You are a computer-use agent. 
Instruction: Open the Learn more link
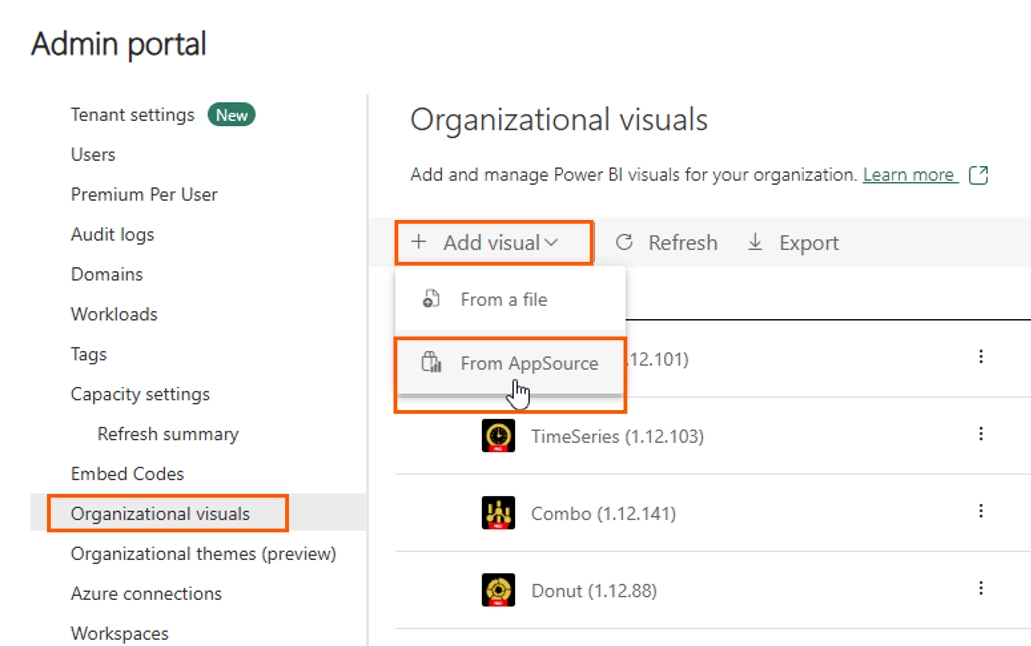[x=909, y=175]
